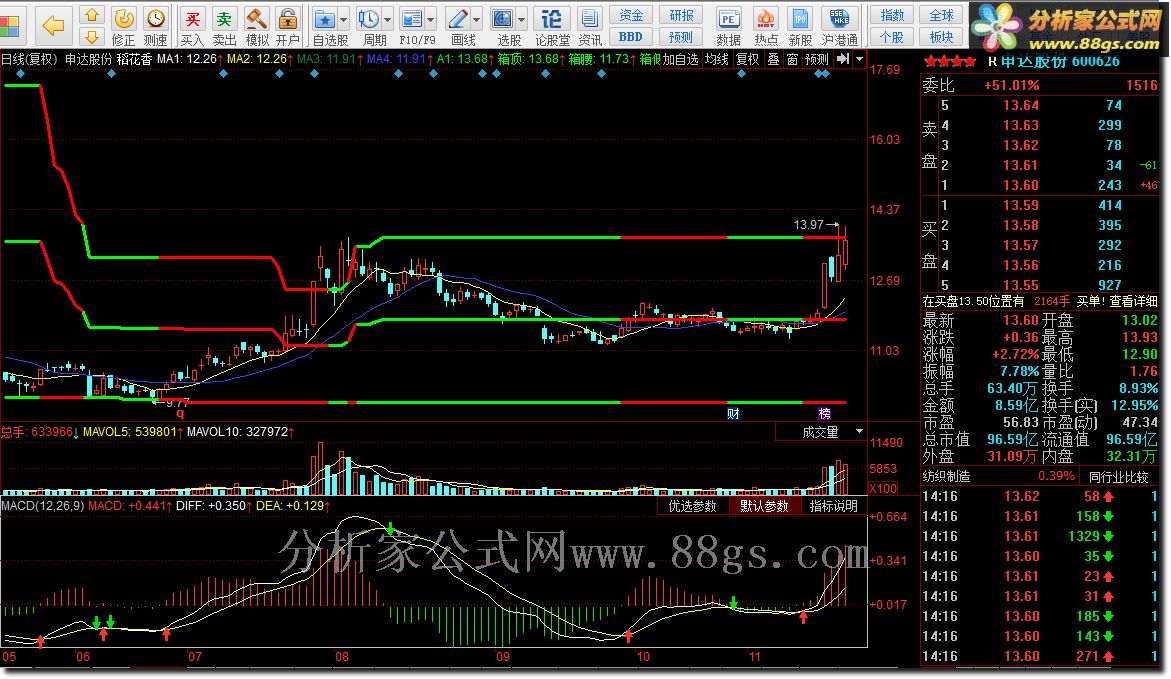Open the 热点 hot topics icon
Image resolution: width=1171 pixels, height=679 pixels.
tap(765, 26)
